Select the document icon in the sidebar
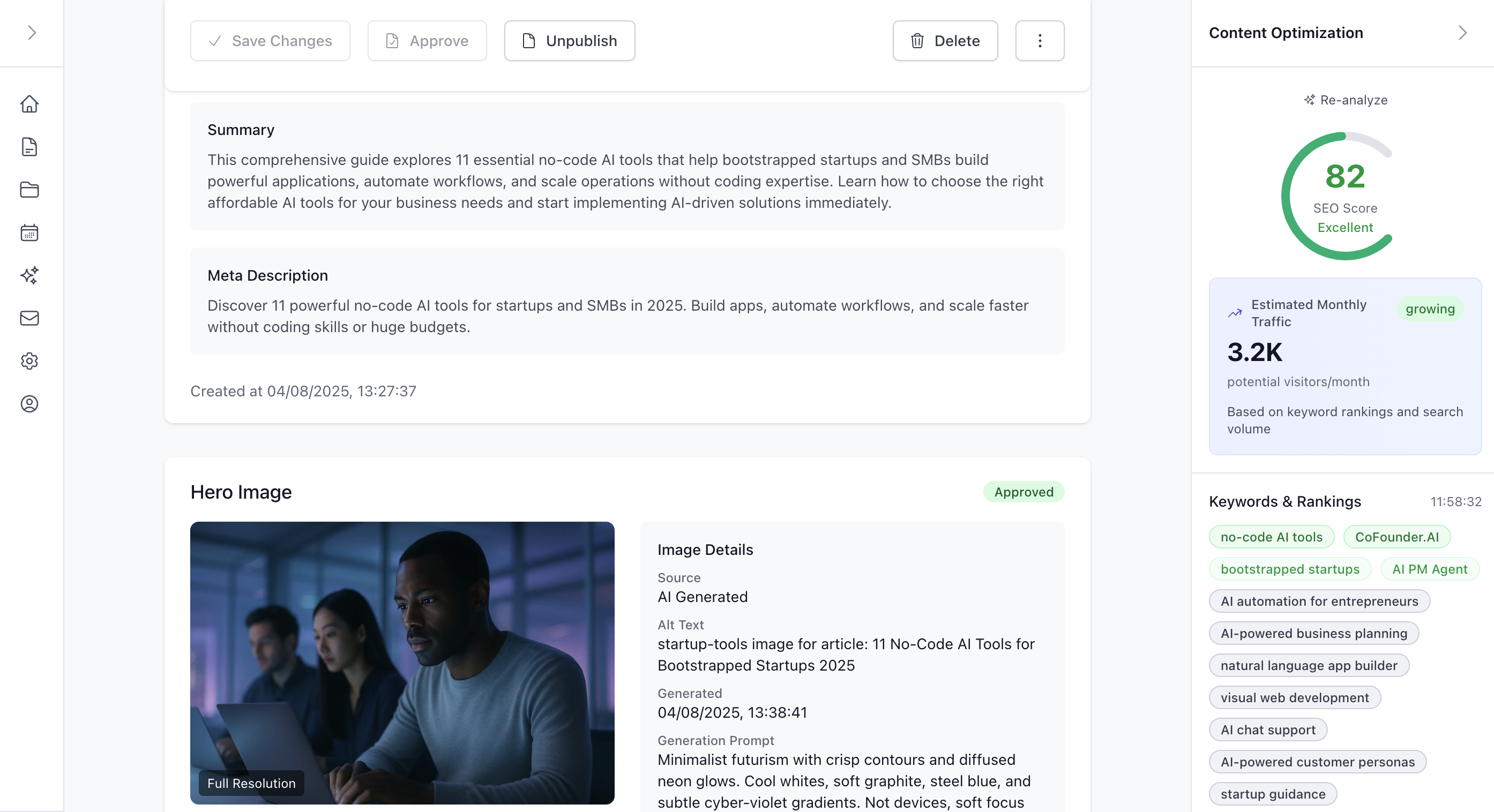Viewport: 1494px width, 812px height. point(29,147)
